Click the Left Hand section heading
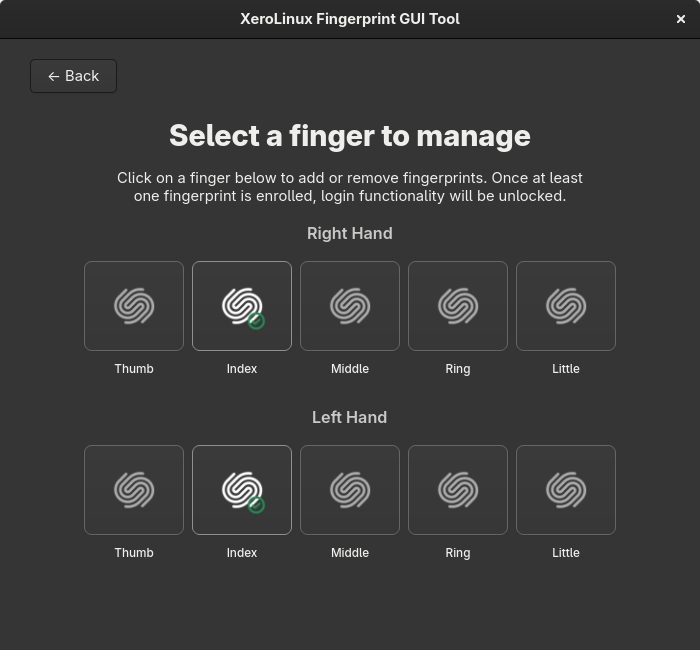Viewport: 700px width, 650px height. [349, 417]
